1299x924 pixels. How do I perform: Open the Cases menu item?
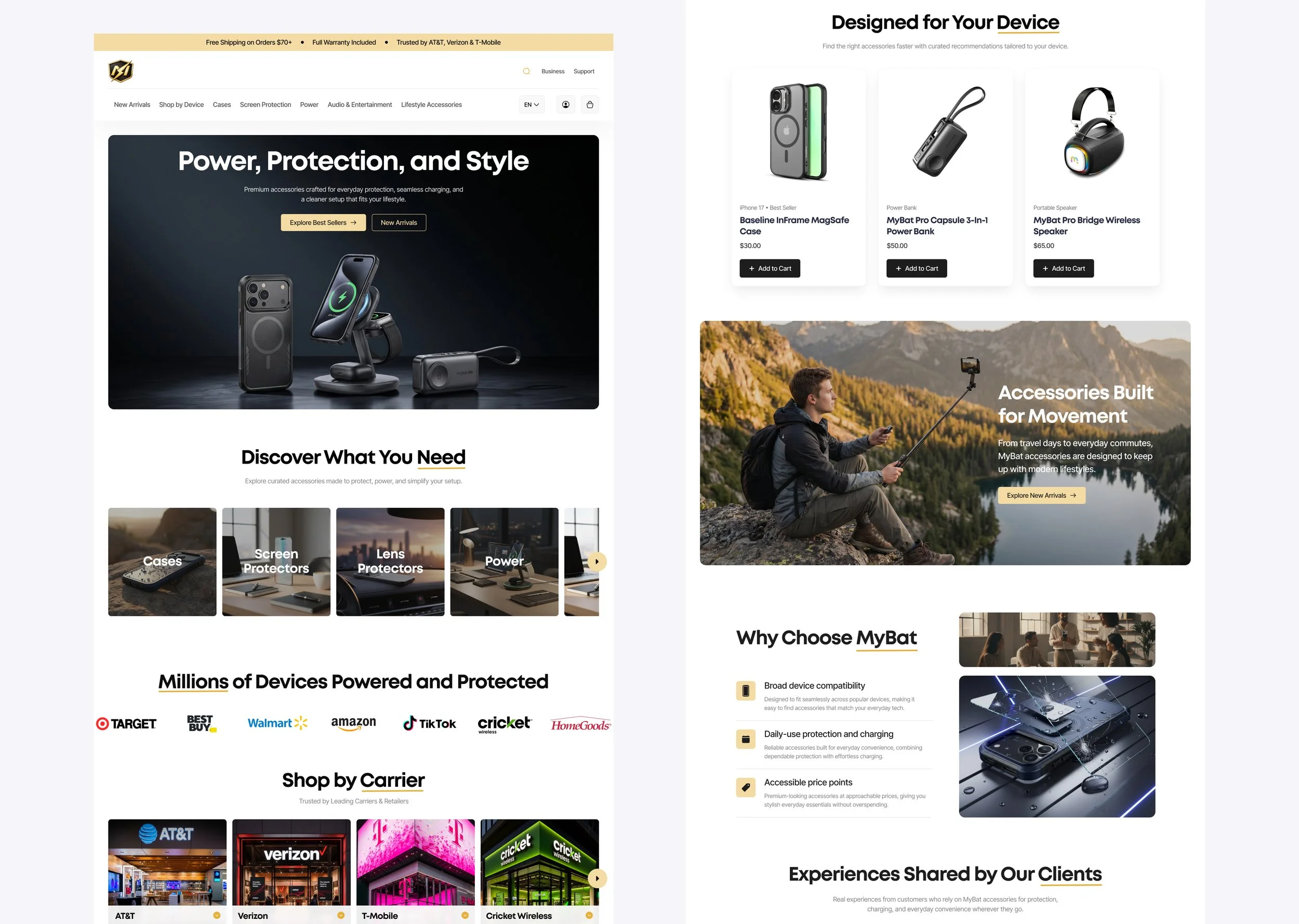(222, 104)
